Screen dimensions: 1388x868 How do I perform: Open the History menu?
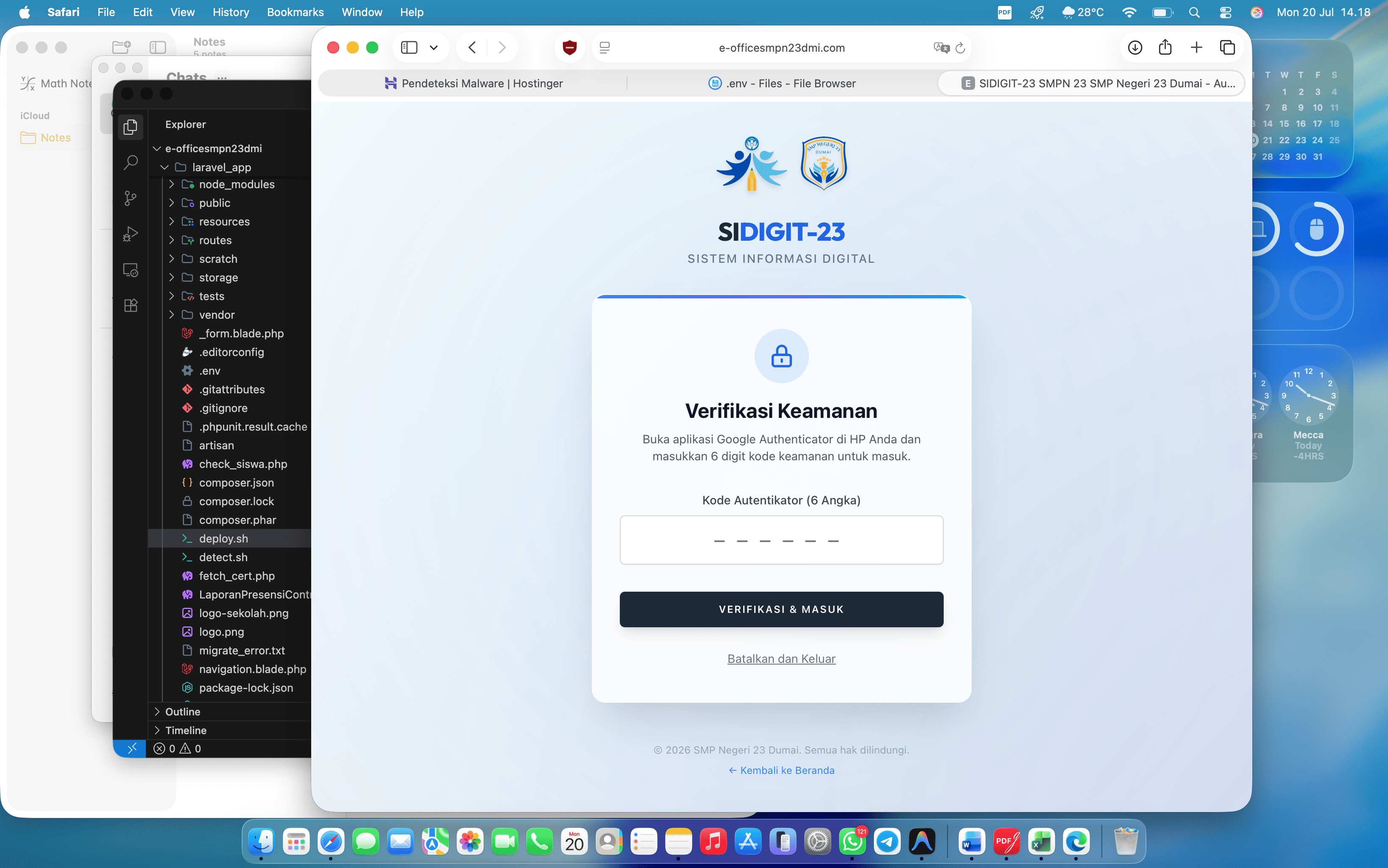click(231, 12)
